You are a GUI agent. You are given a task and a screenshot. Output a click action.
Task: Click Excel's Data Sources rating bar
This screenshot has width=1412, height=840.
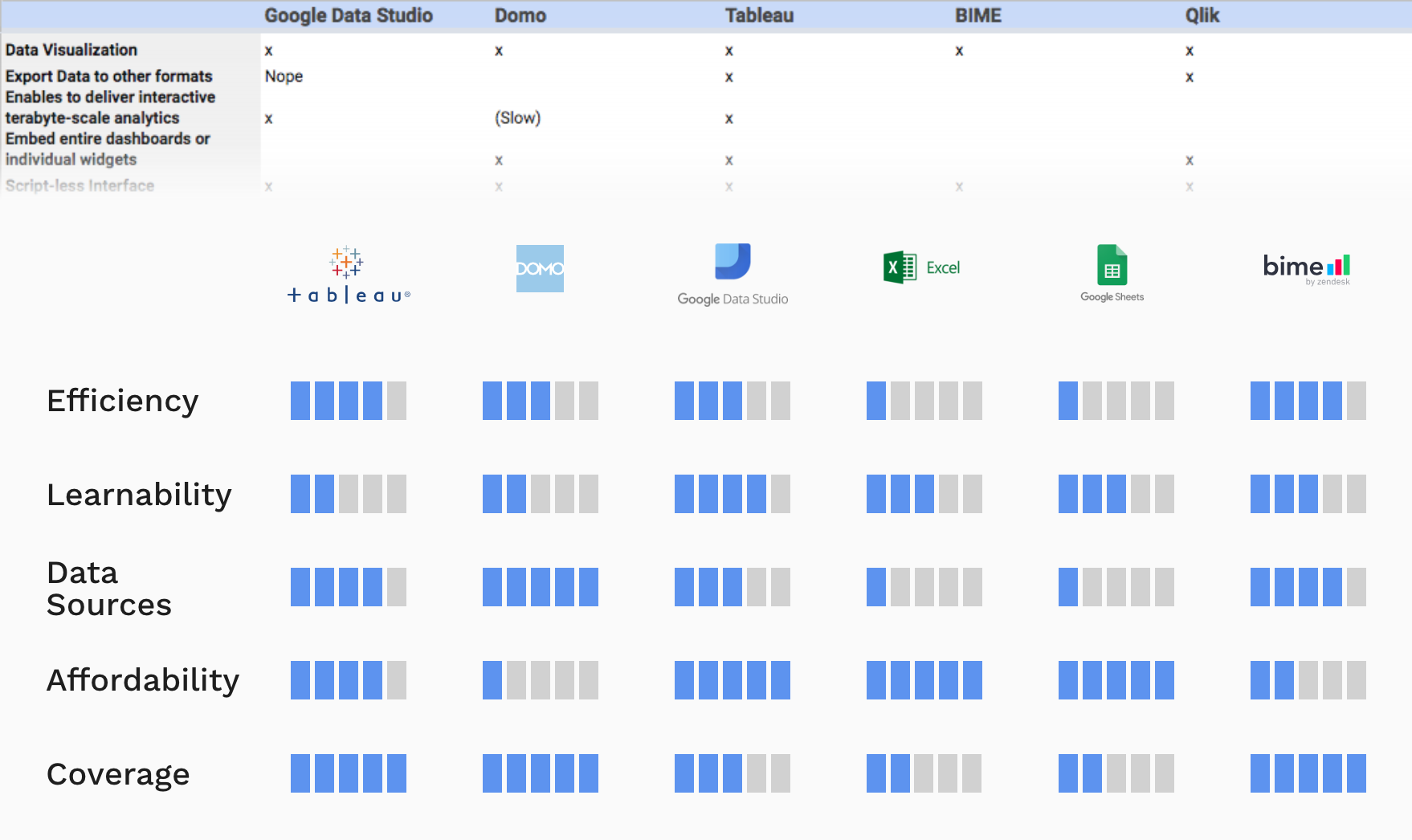coord(924,587)
